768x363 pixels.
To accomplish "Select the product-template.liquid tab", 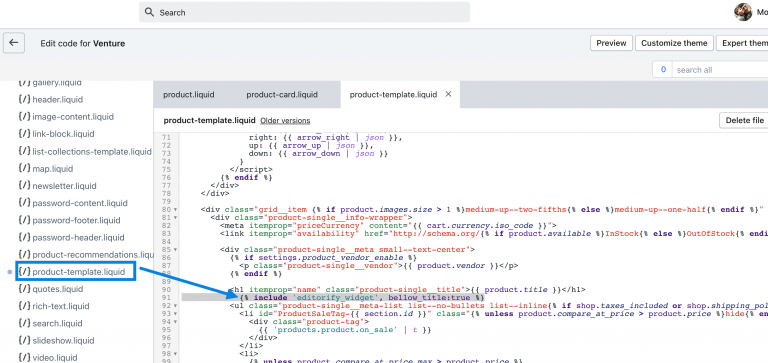I will pos(393,95).
